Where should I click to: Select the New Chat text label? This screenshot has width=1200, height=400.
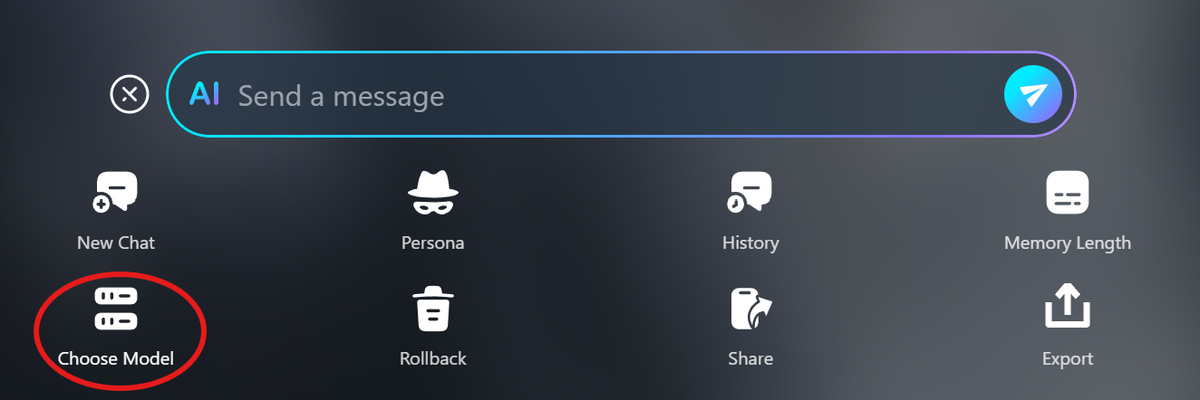pyautogui.click(x=116, y=242)
